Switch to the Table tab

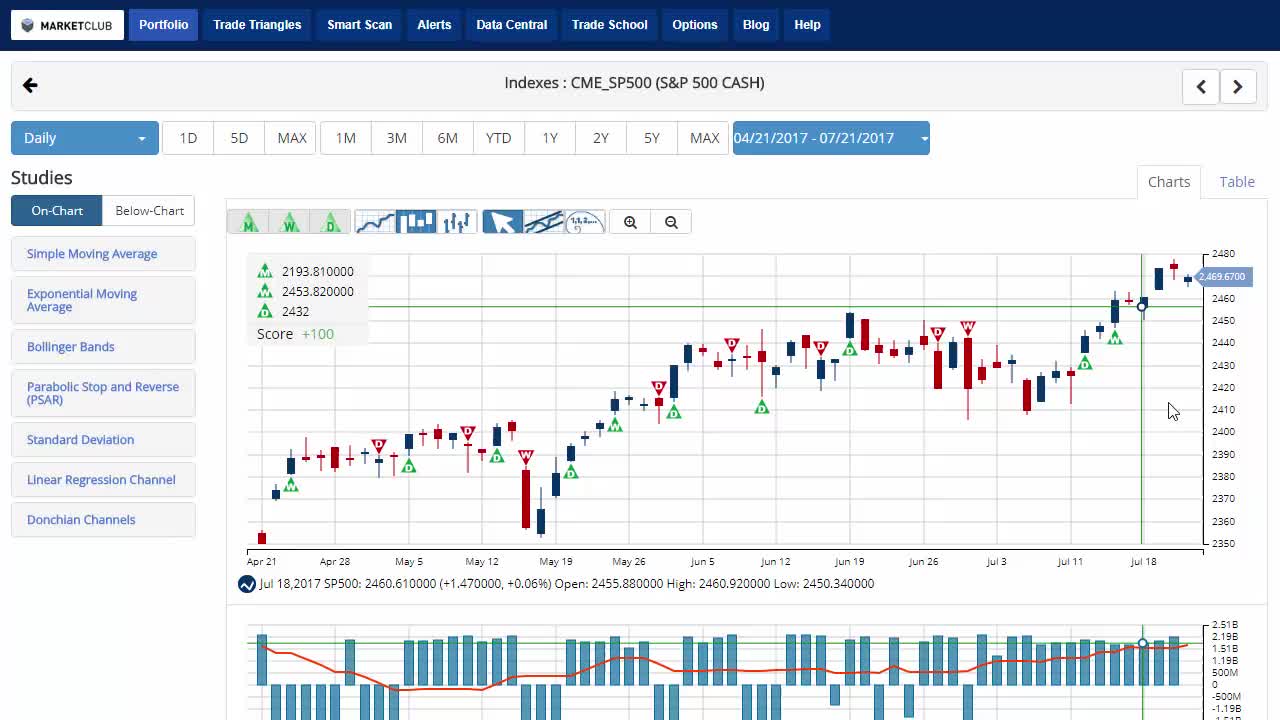point(1237,182)
